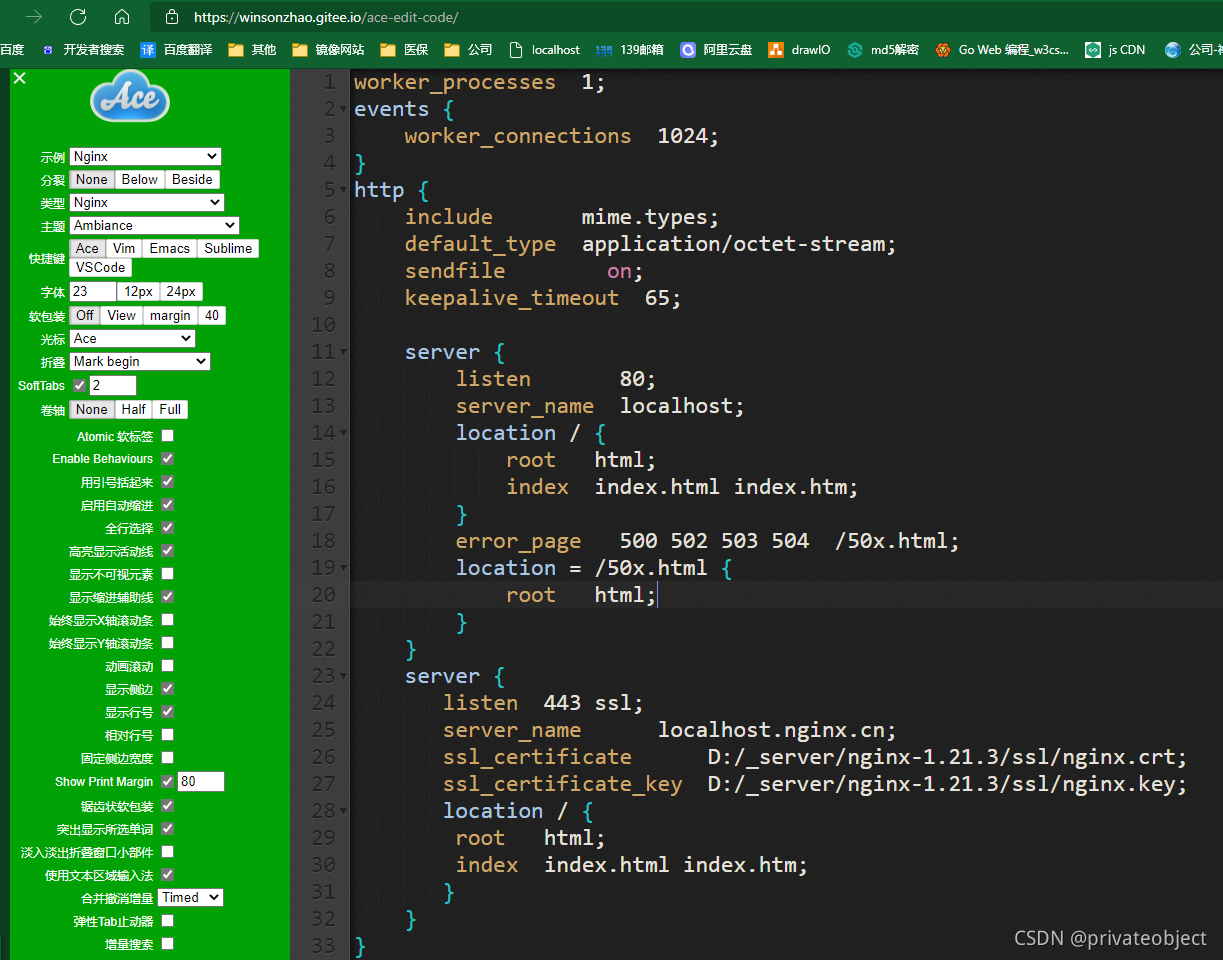Set scroll past end to Full
This screenshot has width=1223, height=960.
tap(170, 409)
